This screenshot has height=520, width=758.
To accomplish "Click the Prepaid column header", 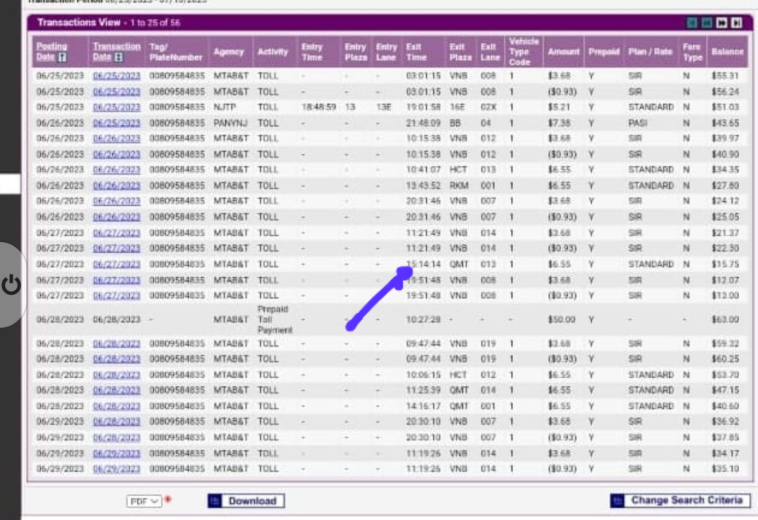I will 604,52.
